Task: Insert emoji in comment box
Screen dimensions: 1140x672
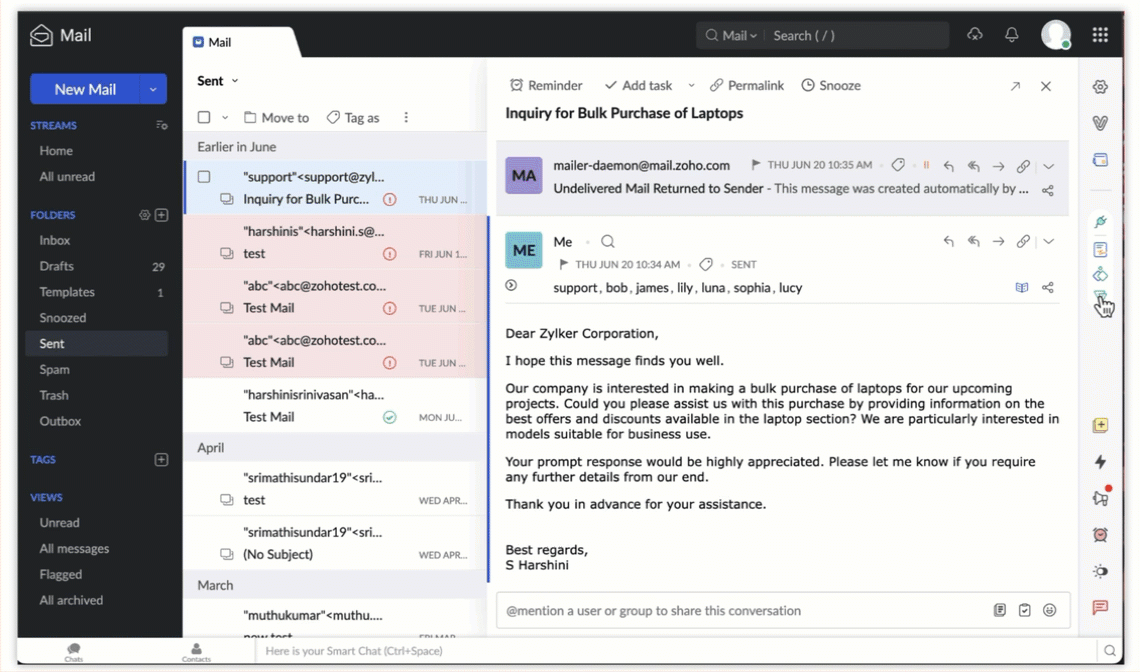Action: pyautogui.click(x=1049, y=610)
